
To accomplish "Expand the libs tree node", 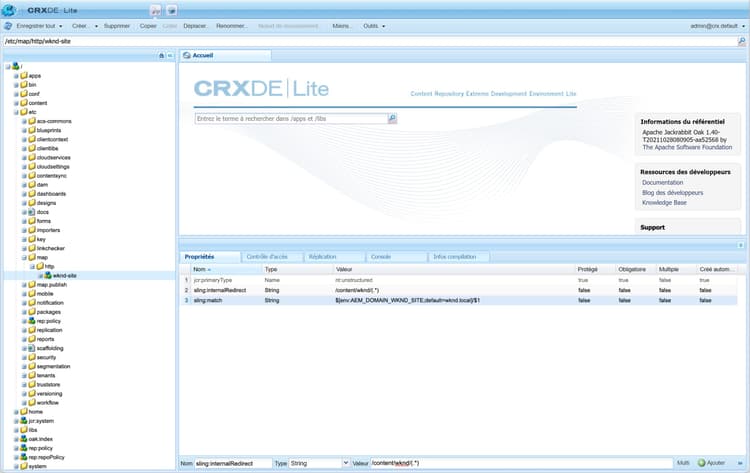I will point(16,430).
